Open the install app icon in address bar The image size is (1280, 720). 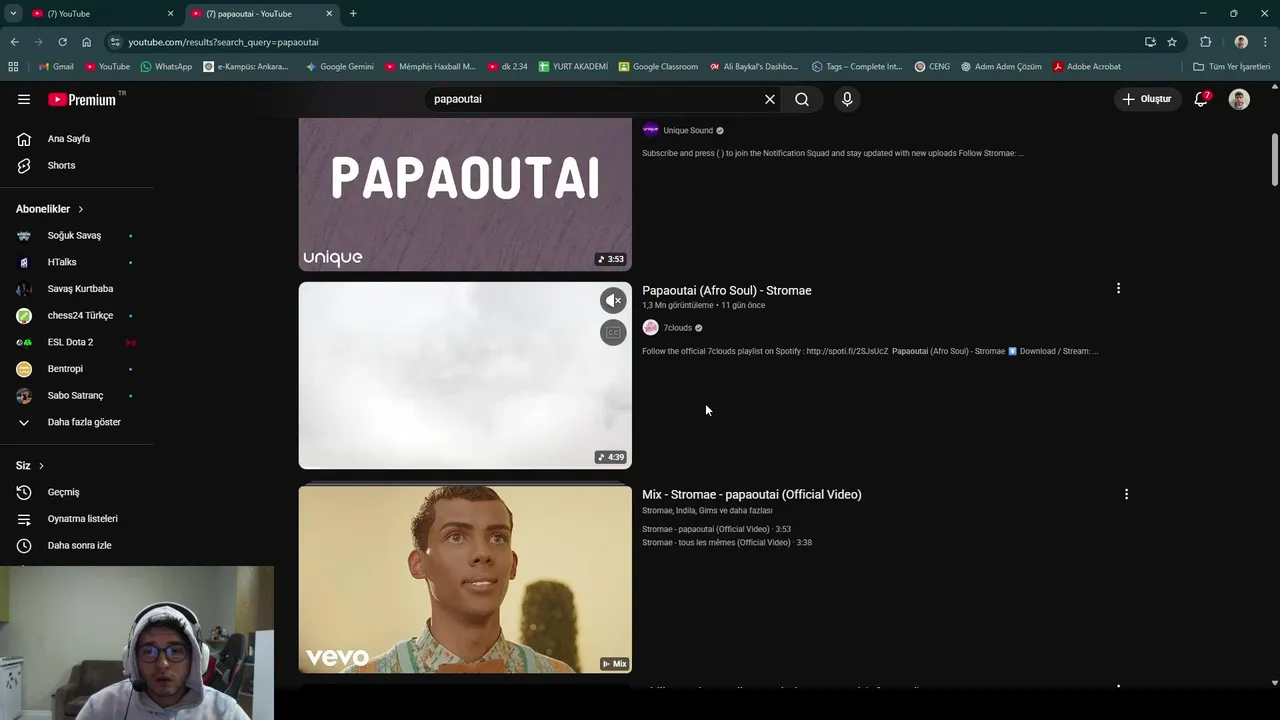tap(1150, 42)
